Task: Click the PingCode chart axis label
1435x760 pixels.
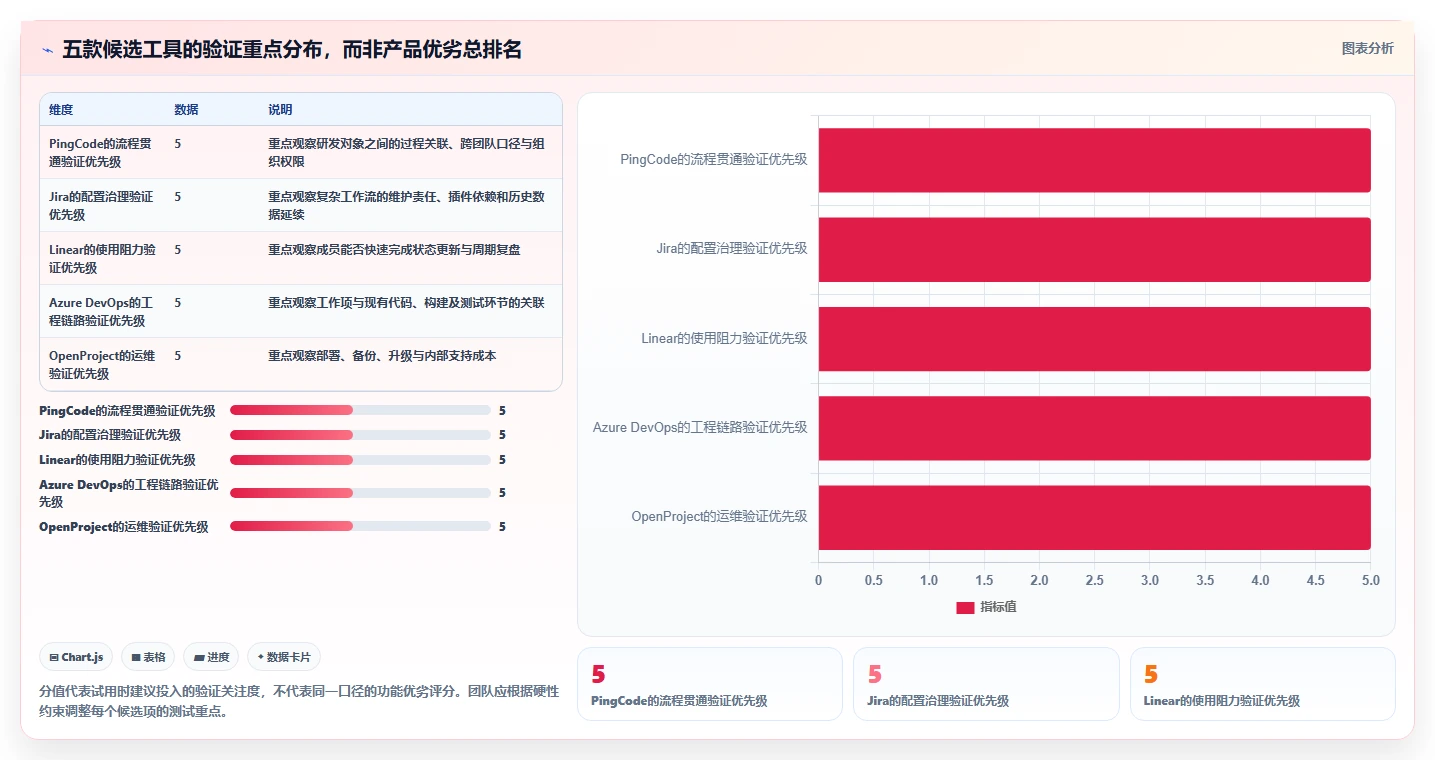Action: click(x=713, y=159)
